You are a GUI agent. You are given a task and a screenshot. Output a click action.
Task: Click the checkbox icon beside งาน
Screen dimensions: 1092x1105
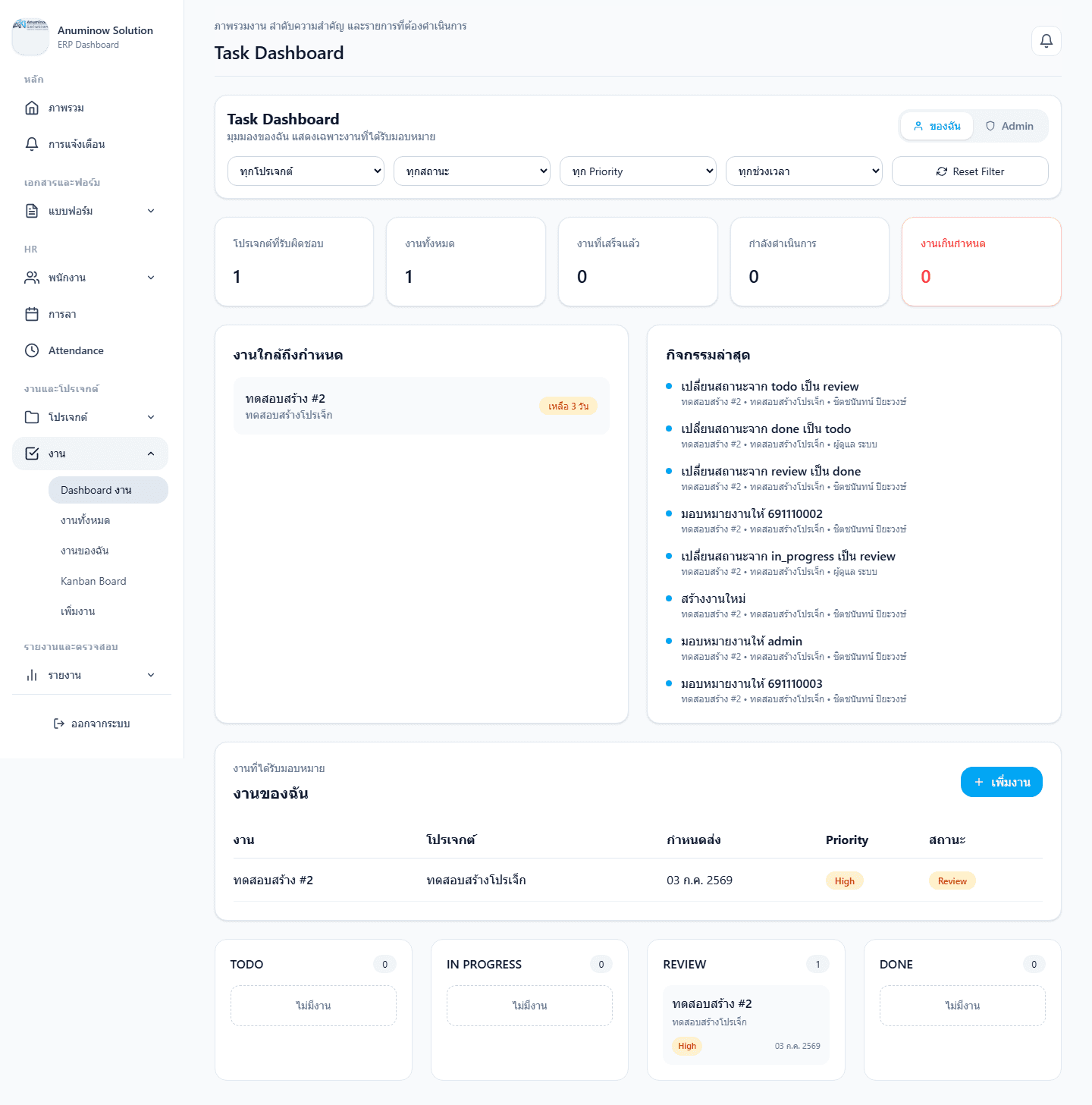pyautogui.click(x=32, y=454)
